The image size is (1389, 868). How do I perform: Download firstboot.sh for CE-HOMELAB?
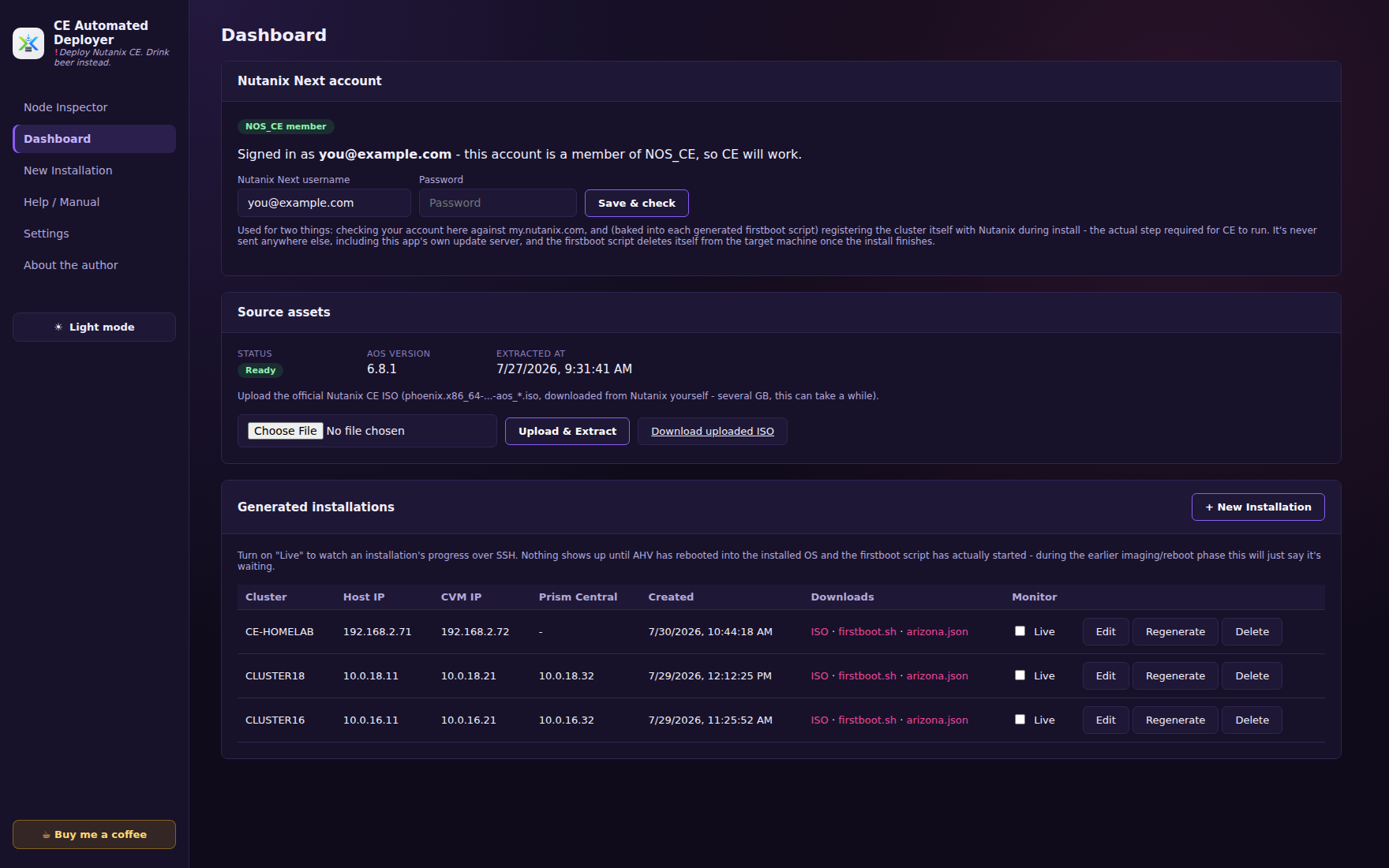pos(867,631)
